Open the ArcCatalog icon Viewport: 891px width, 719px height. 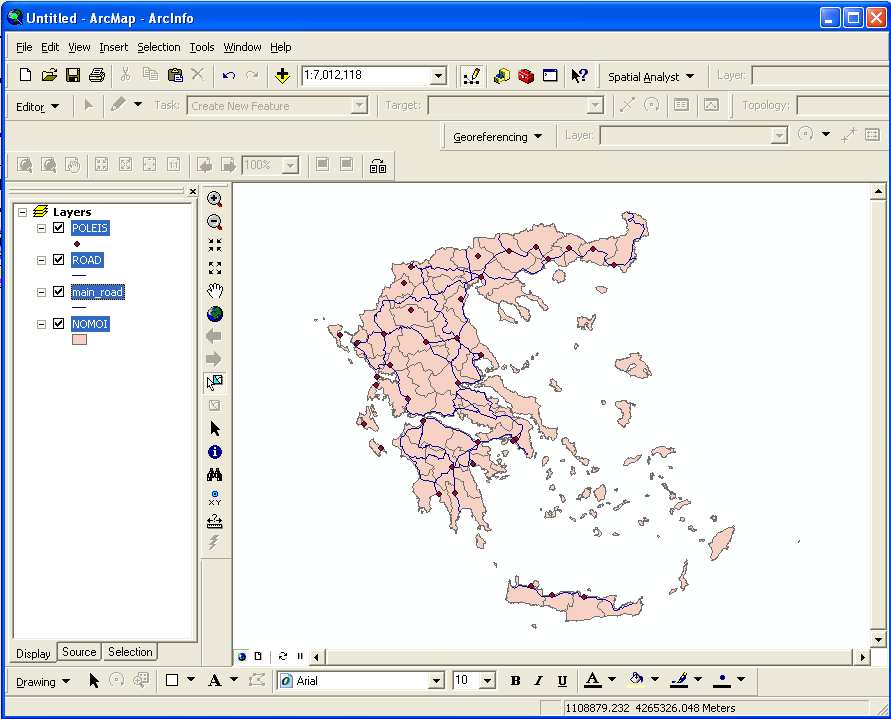tap(502, 76)
